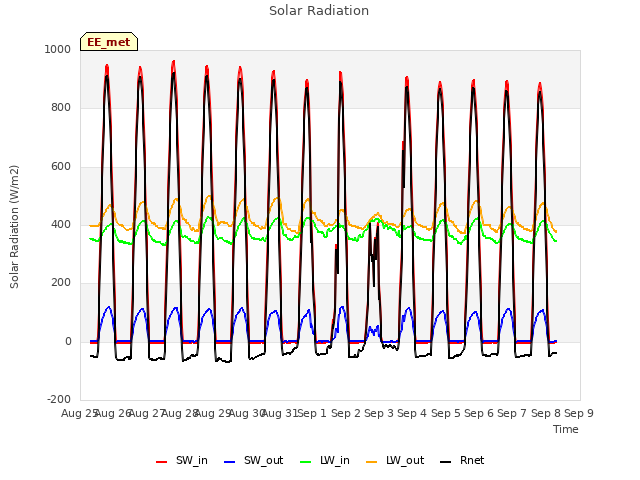Click the SW_out legend label
The image size is (640, 480).
coord(263,460)
